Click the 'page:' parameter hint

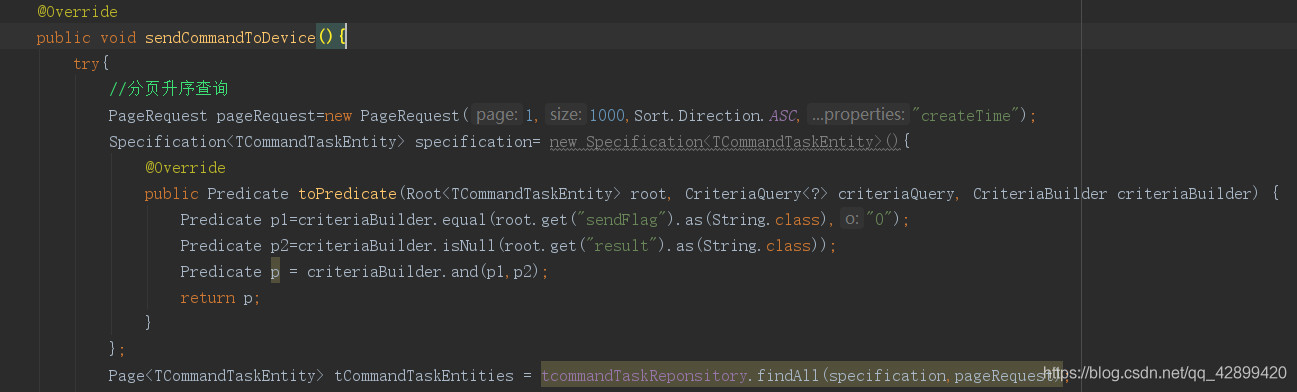(x=497, y=115)
